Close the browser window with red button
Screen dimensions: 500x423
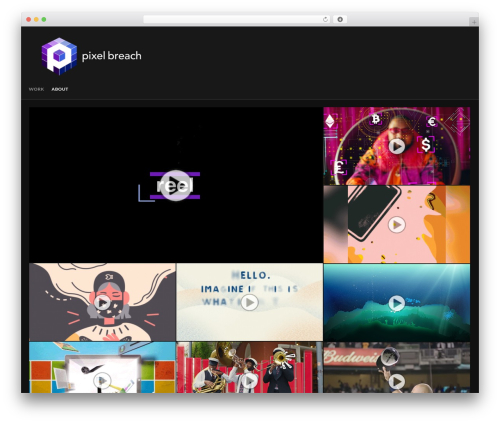[x=29, y=20]
